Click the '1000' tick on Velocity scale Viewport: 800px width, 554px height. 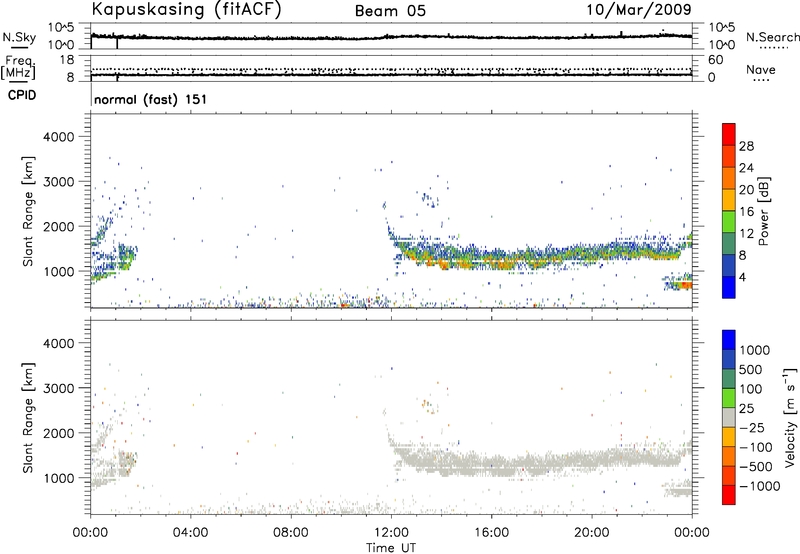pos(755,350)
